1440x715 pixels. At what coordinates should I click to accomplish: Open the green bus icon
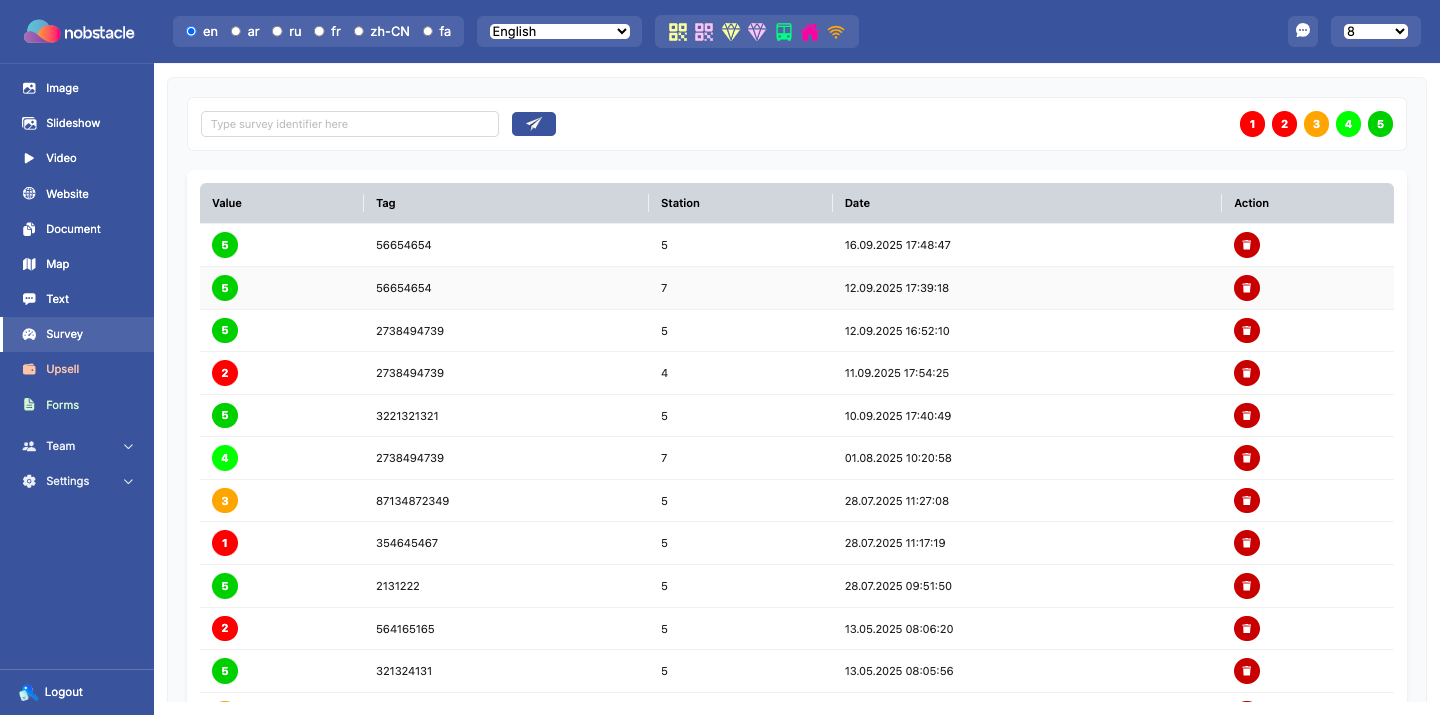point(784,32)
